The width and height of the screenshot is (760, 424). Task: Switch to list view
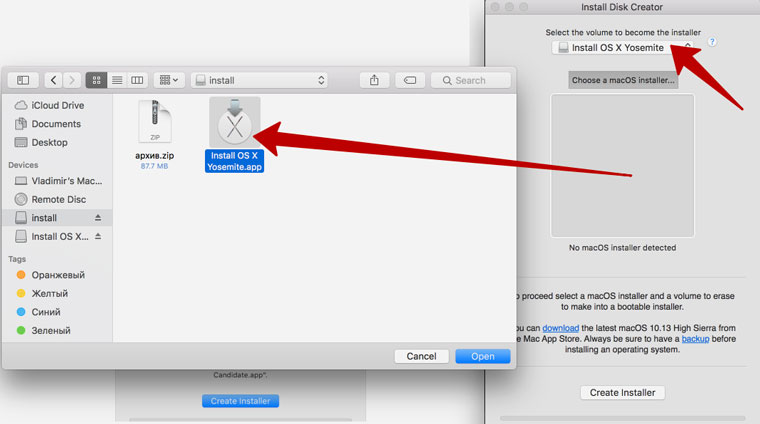click(117, 80)
